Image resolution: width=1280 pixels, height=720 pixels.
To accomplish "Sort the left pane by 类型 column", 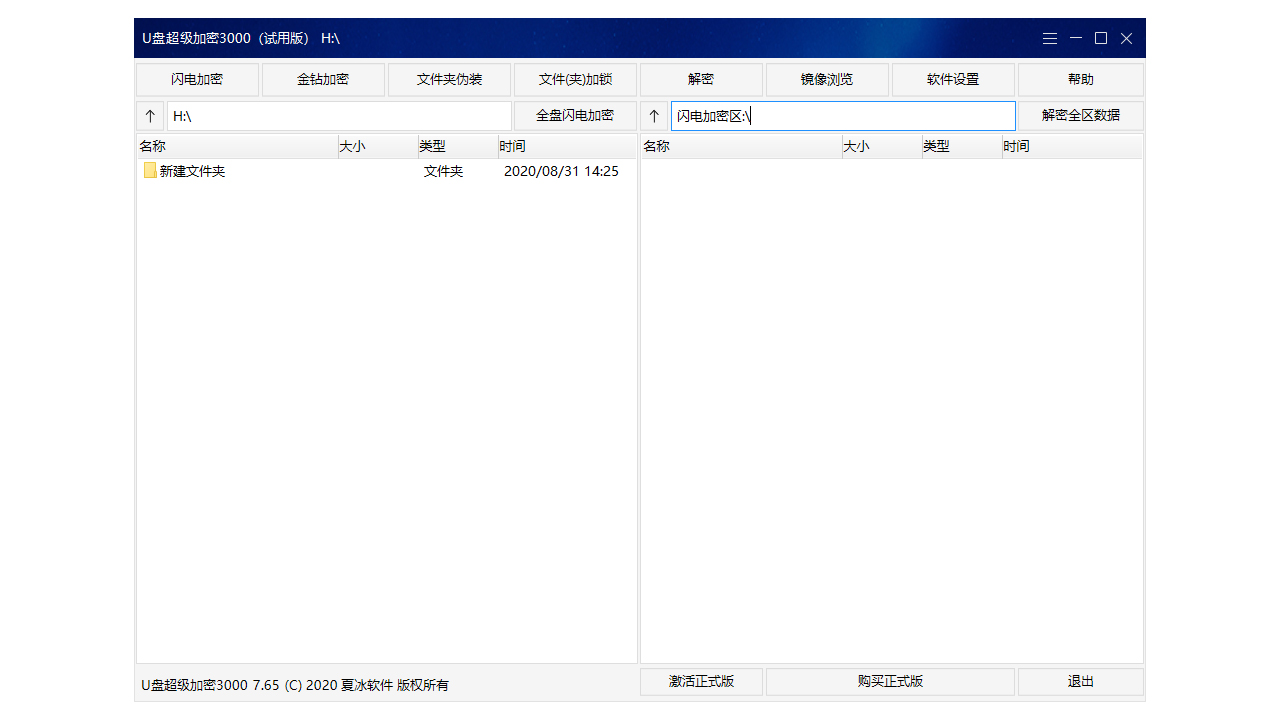I will click(x=458, y=147).
